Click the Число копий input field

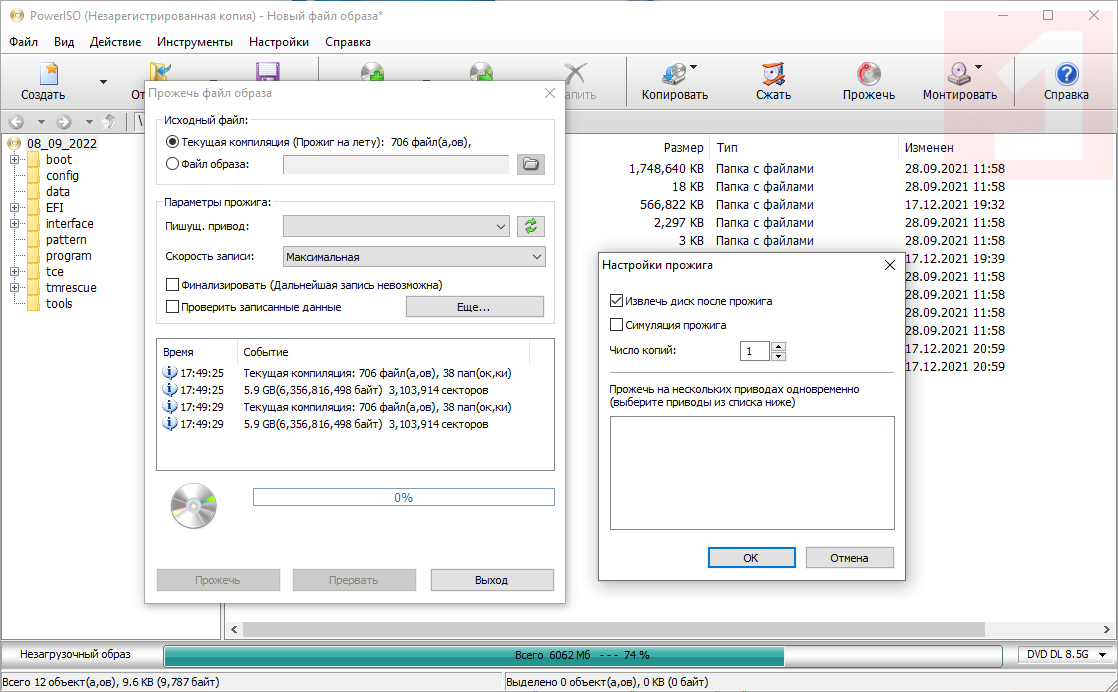755,351
